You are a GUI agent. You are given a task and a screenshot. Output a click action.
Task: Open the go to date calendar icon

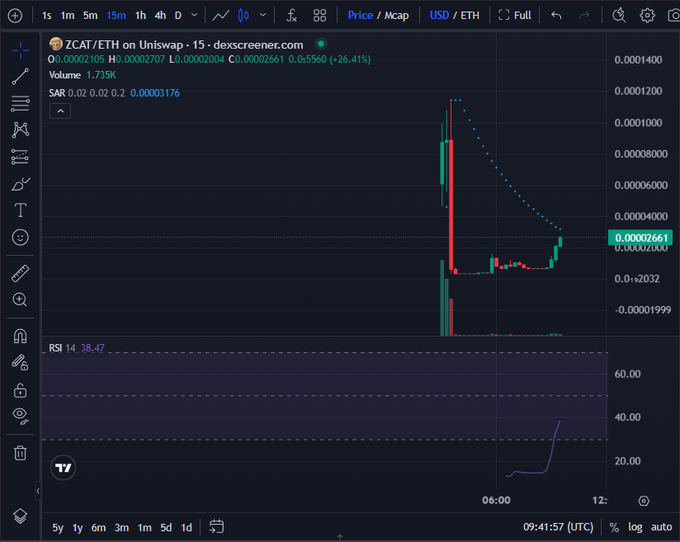pos(216,527)
